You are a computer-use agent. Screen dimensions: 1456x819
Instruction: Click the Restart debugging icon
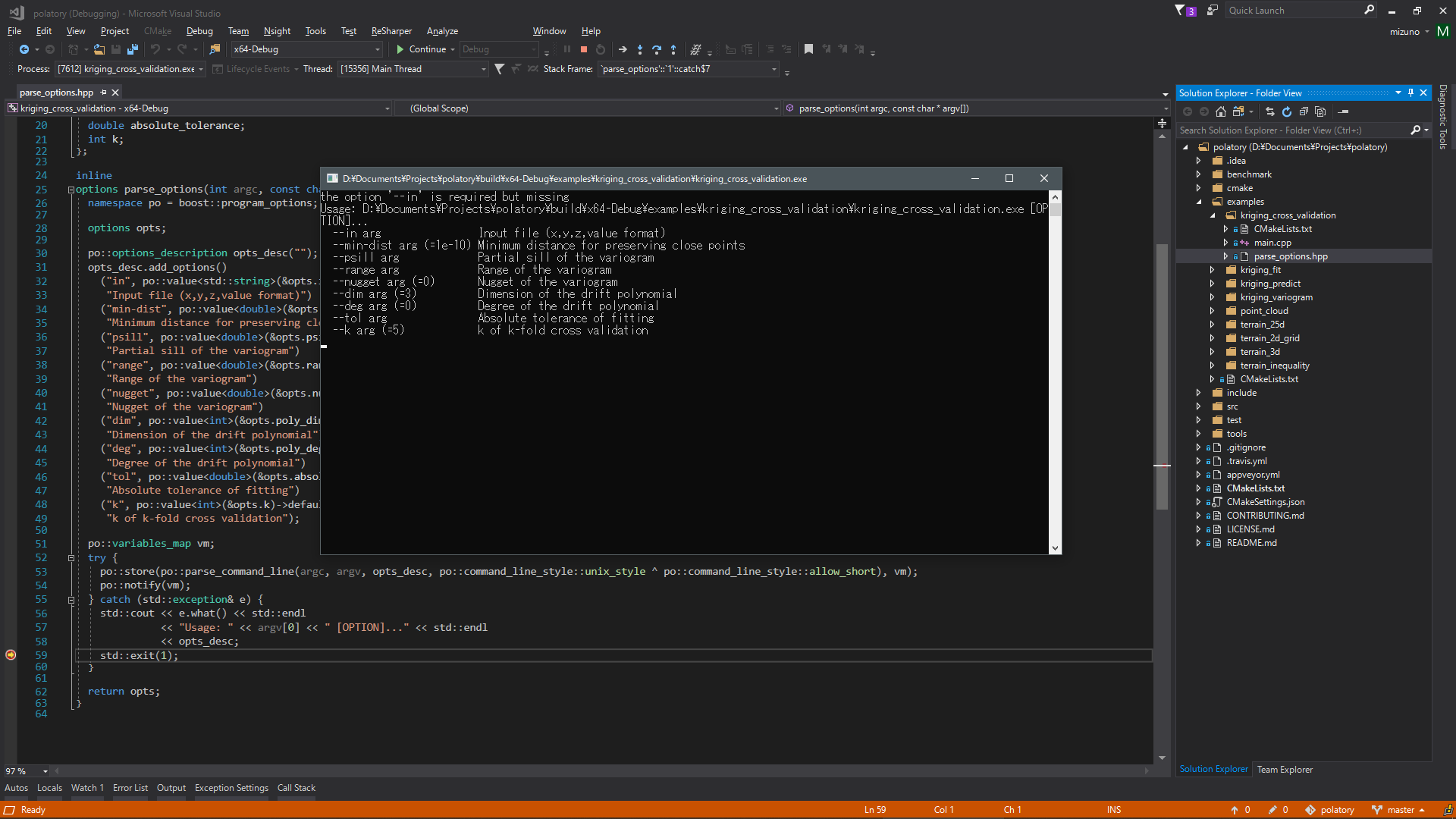[x=601, y=49]
